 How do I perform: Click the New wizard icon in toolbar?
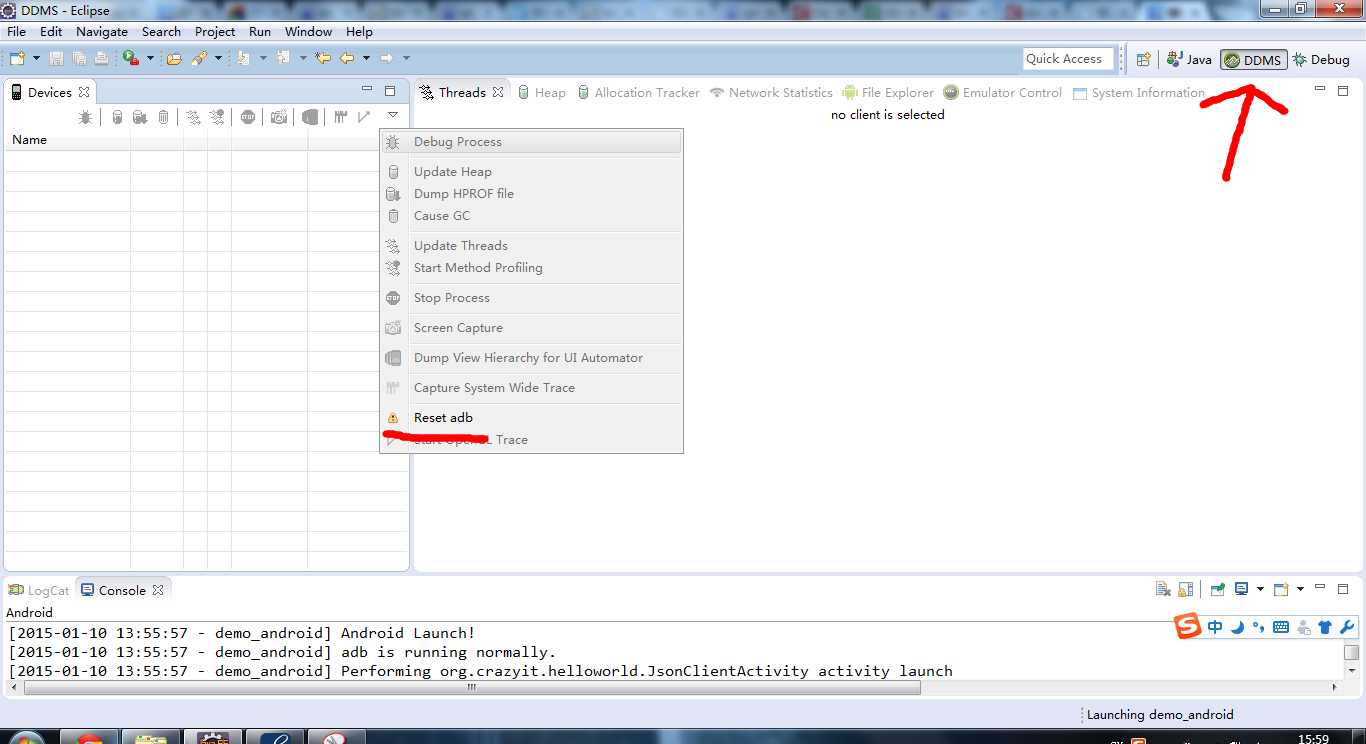pyautogui.click(x=17, y=58)
